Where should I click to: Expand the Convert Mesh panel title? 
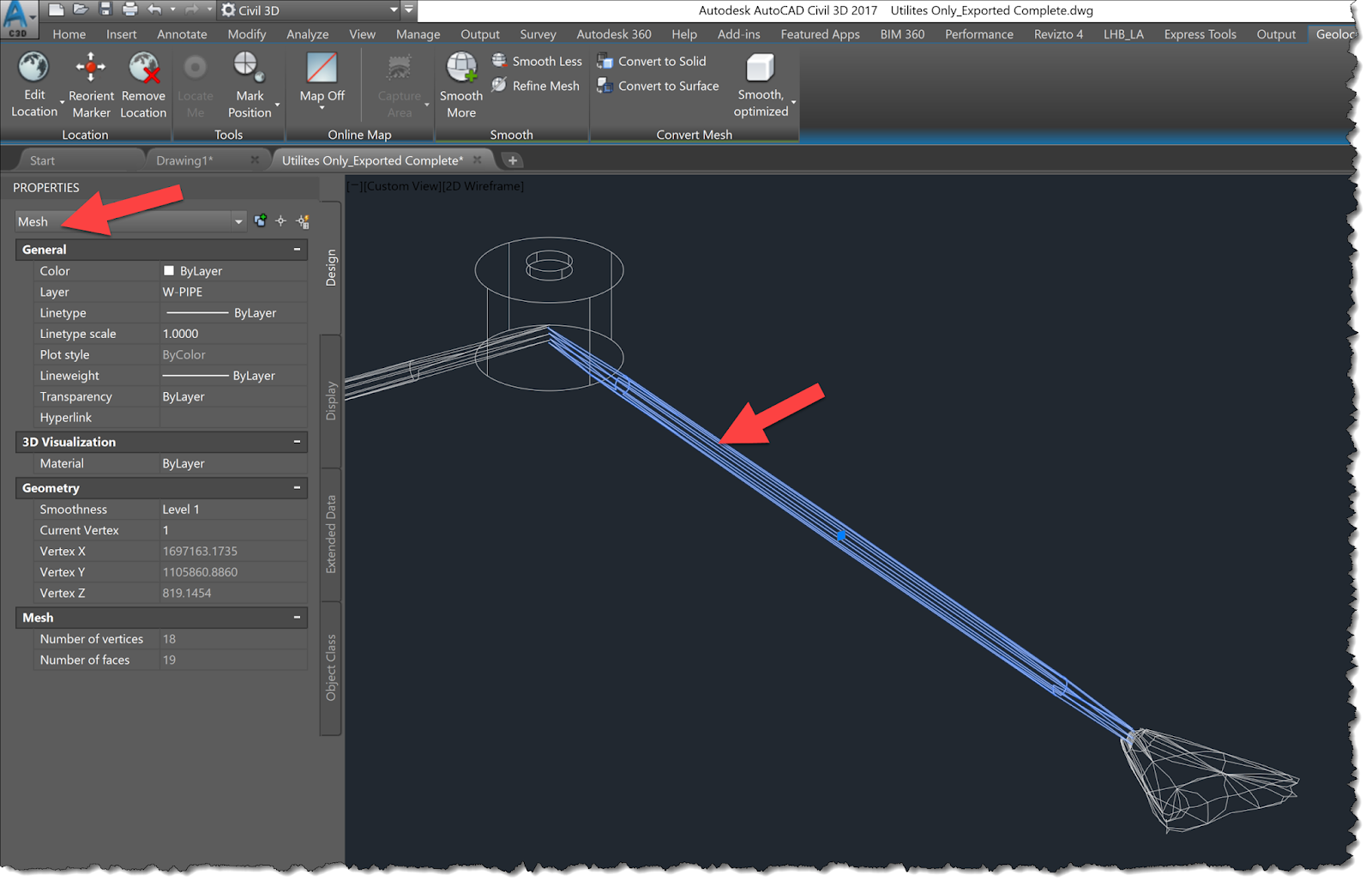coord(694,135)
